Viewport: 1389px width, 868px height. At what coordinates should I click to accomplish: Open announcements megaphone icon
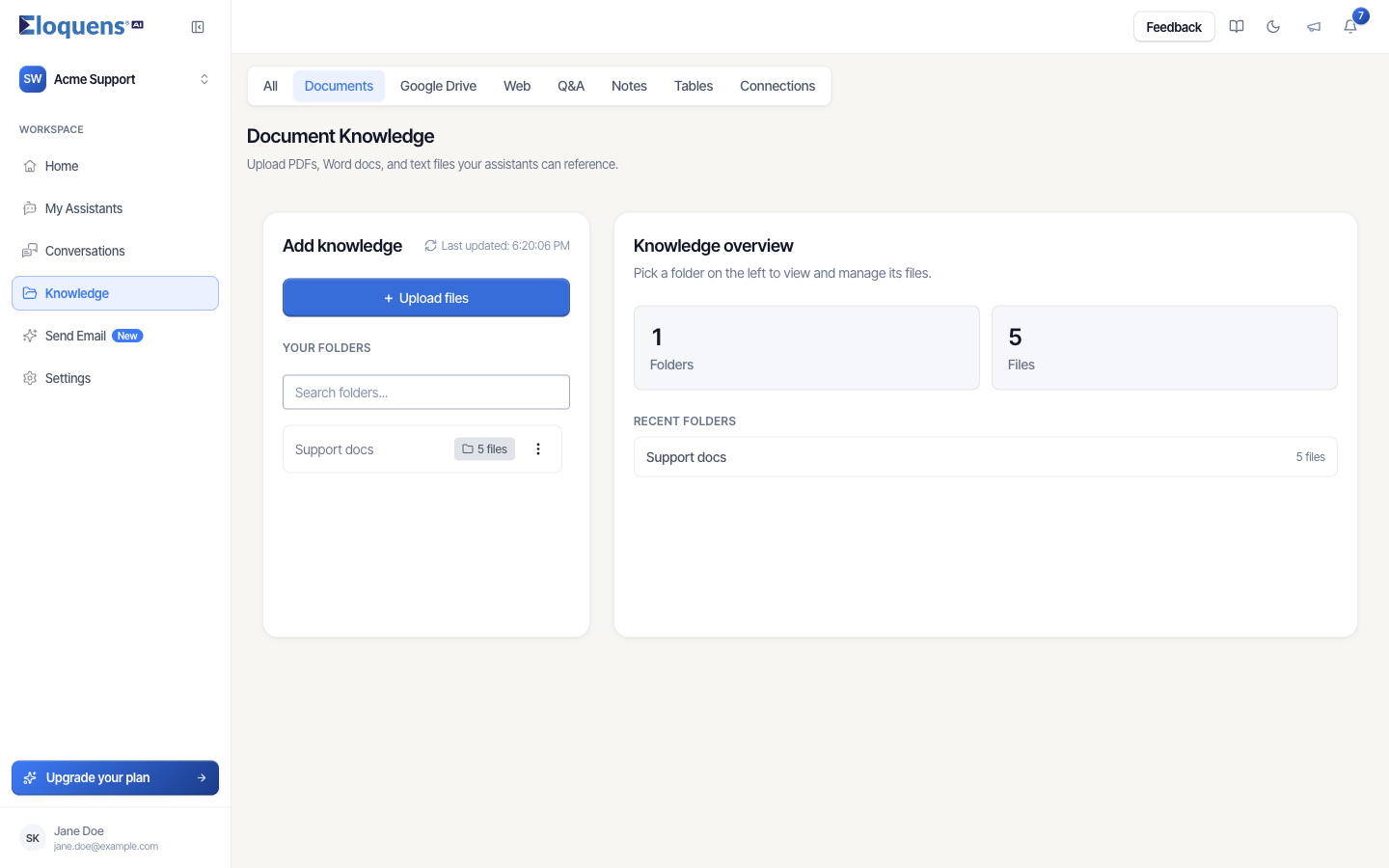coord(1313,27)
